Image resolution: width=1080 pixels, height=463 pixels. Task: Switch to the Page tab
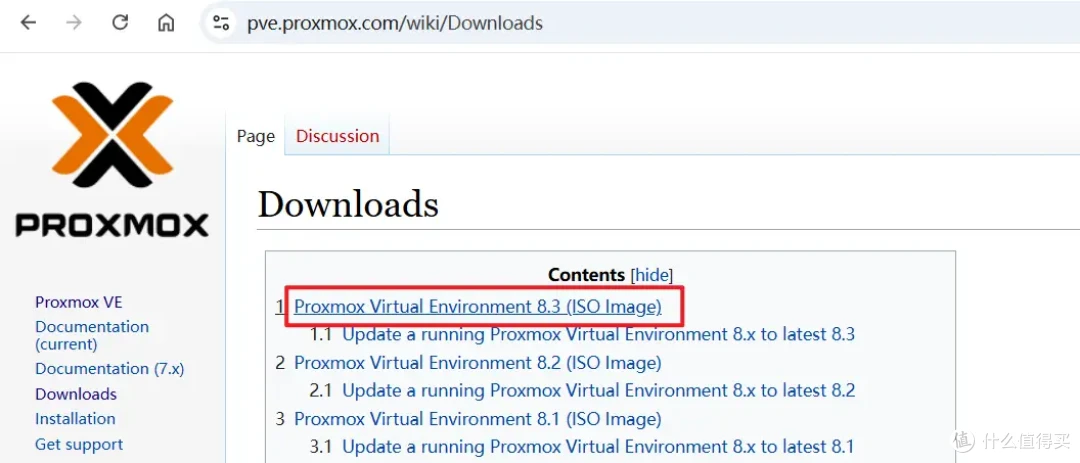pos(256,136)
